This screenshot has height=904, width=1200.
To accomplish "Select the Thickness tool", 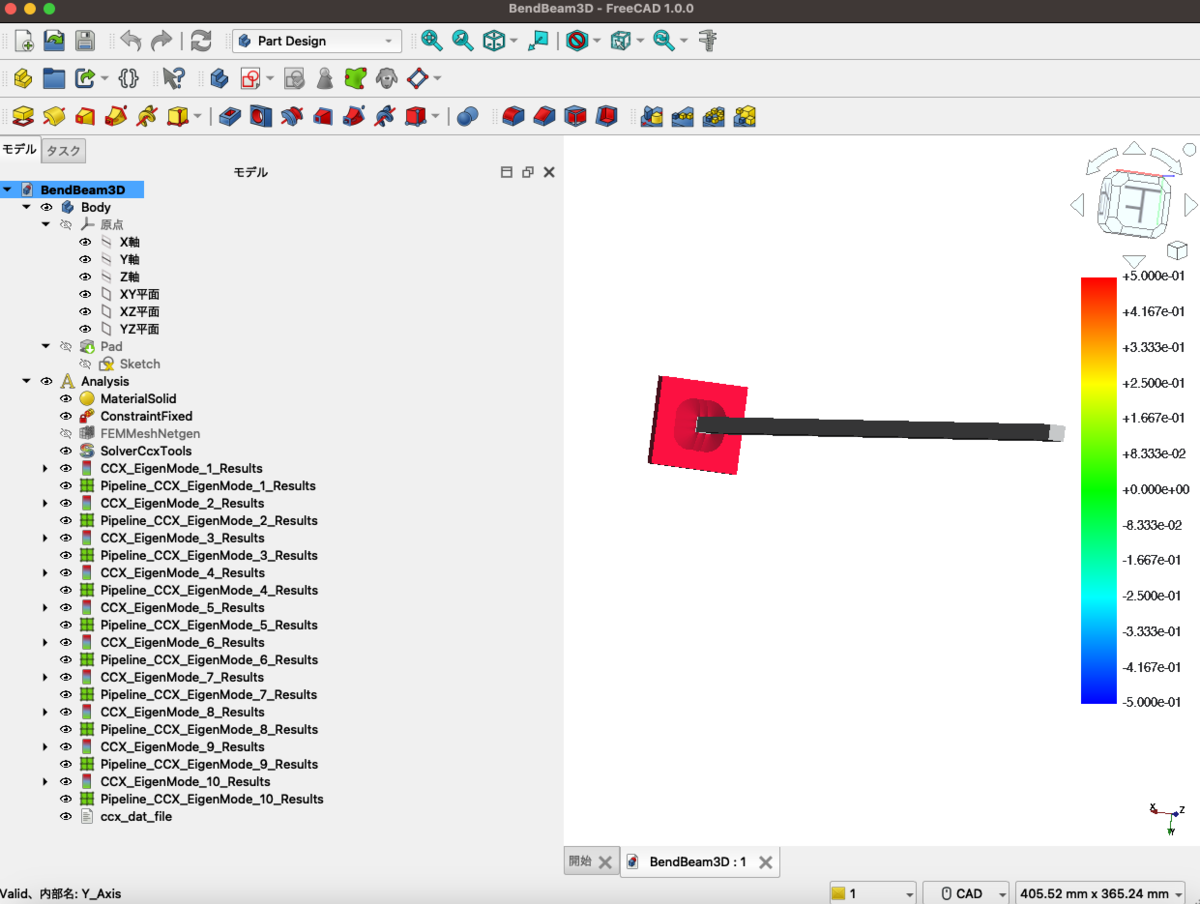I will (606, 116).
